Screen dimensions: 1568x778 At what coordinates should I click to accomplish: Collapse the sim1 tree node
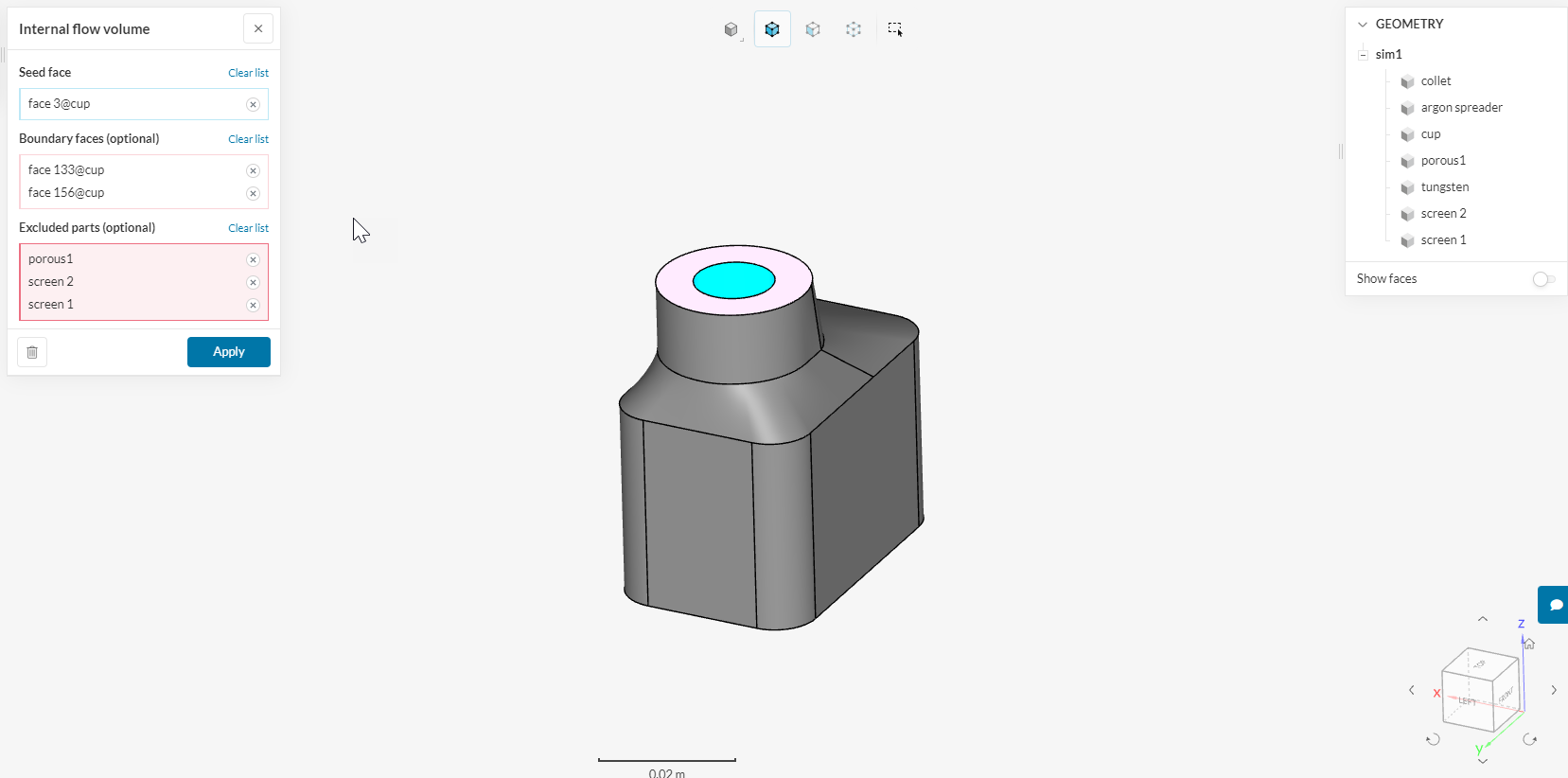pos(1363,55)
